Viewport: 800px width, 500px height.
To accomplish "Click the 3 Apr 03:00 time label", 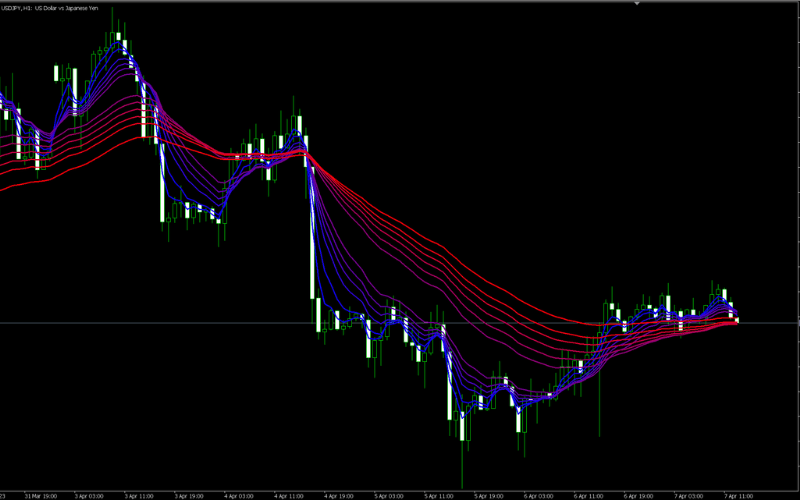I will pyautogui.click(x=89, y=494).
